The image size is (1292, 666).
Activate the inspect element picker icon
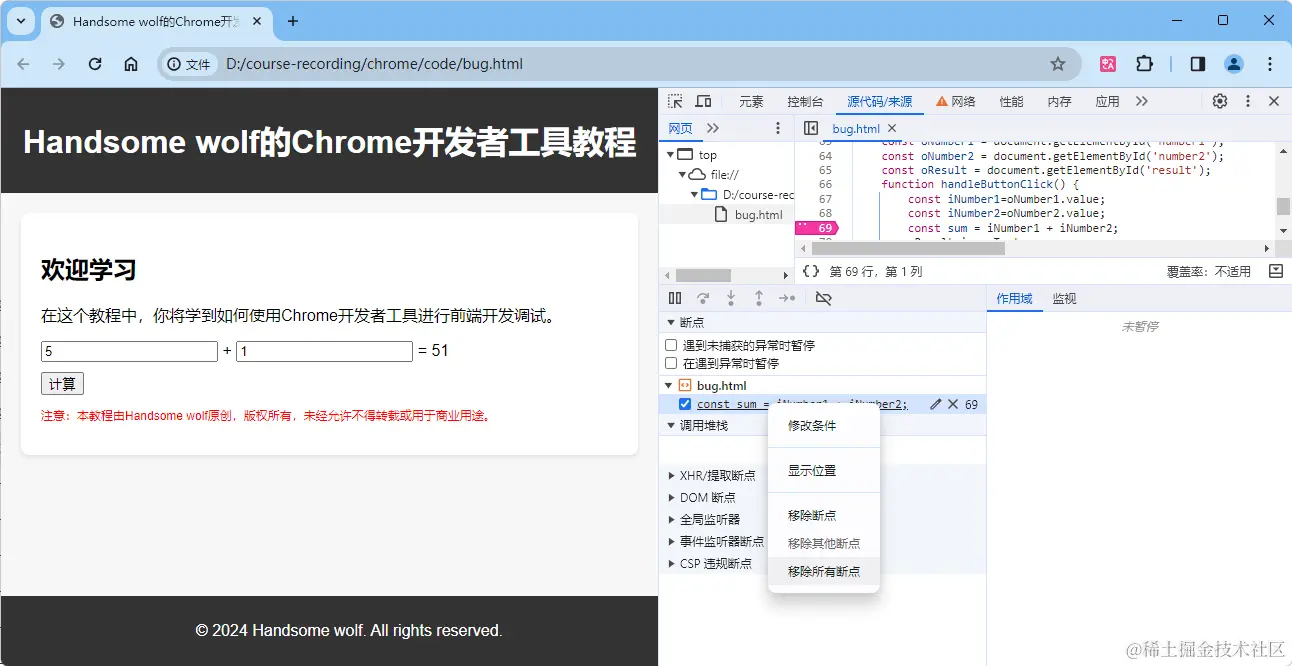(676, 101)
